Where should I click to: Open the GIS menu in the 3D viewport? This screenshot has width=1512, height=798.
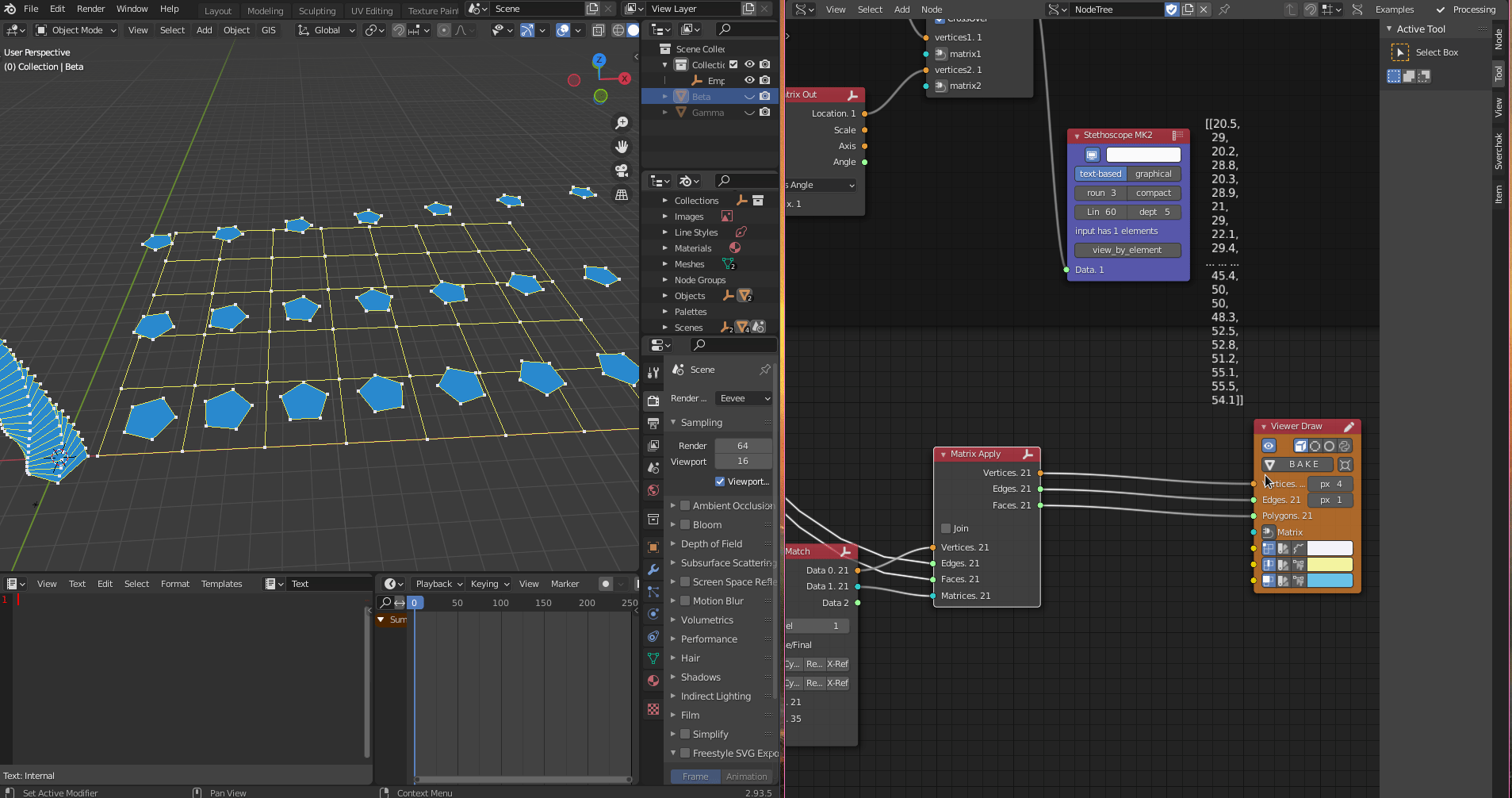point(269,30)
